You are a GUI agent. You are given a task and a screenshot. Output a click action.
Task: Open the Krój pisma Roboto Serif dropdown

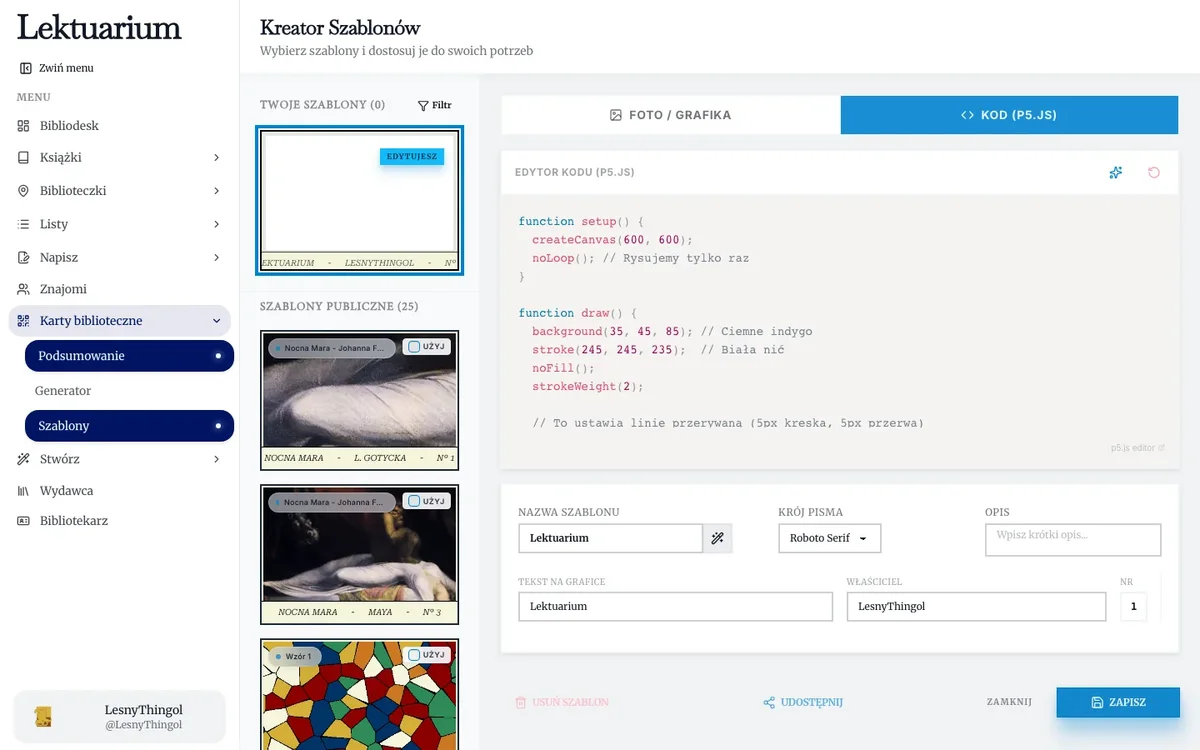point(829,538)
